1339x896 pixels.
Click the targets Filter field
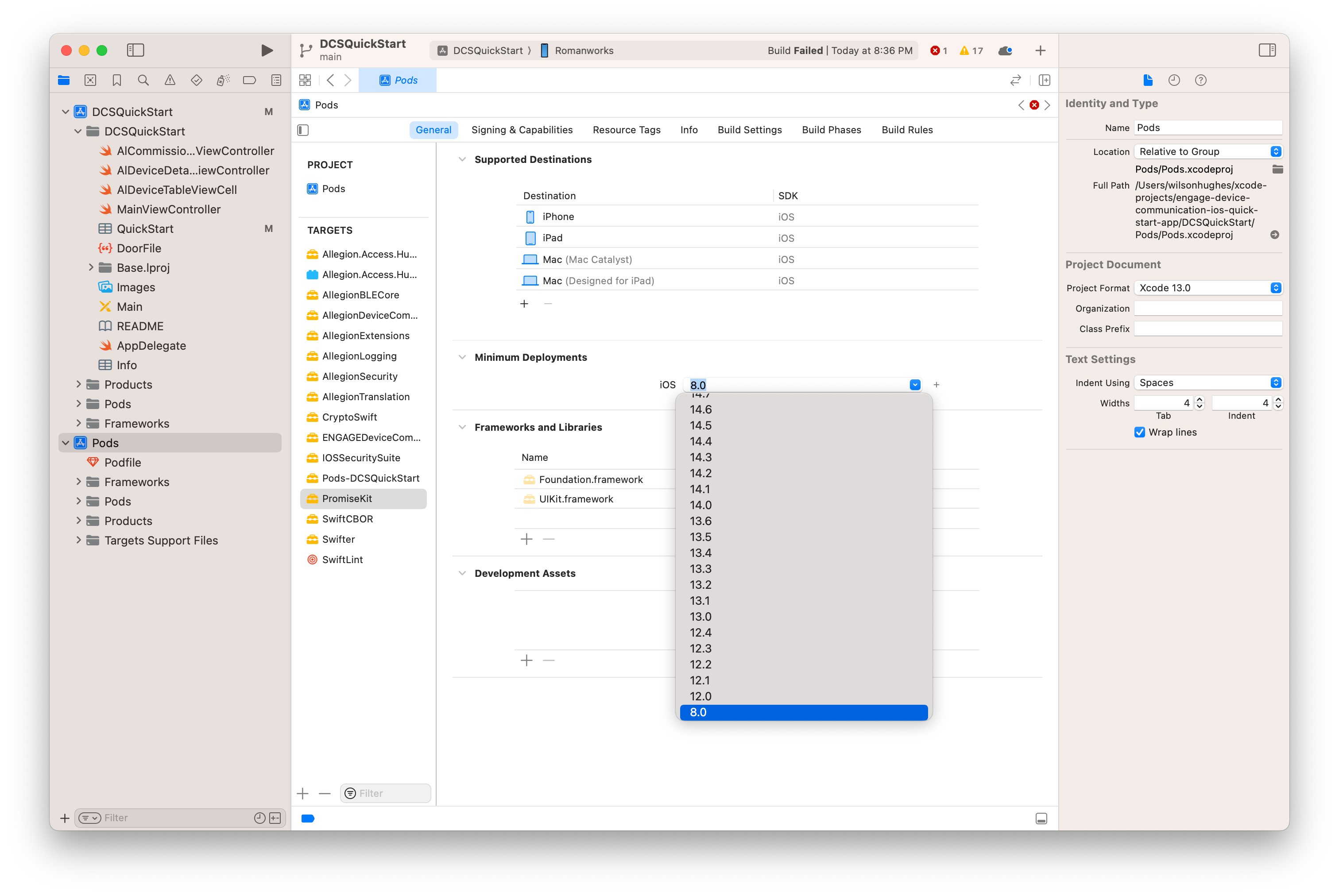(x=386, y=793)
